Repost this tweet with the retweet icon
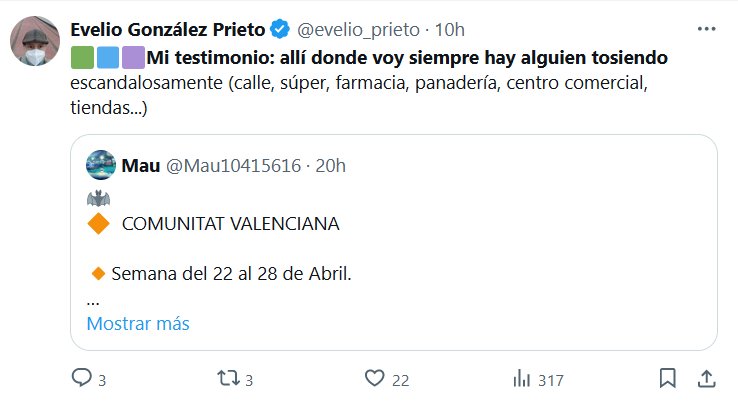Image resolution: width=738 pixels, height=406 pixels. [227, 379]
